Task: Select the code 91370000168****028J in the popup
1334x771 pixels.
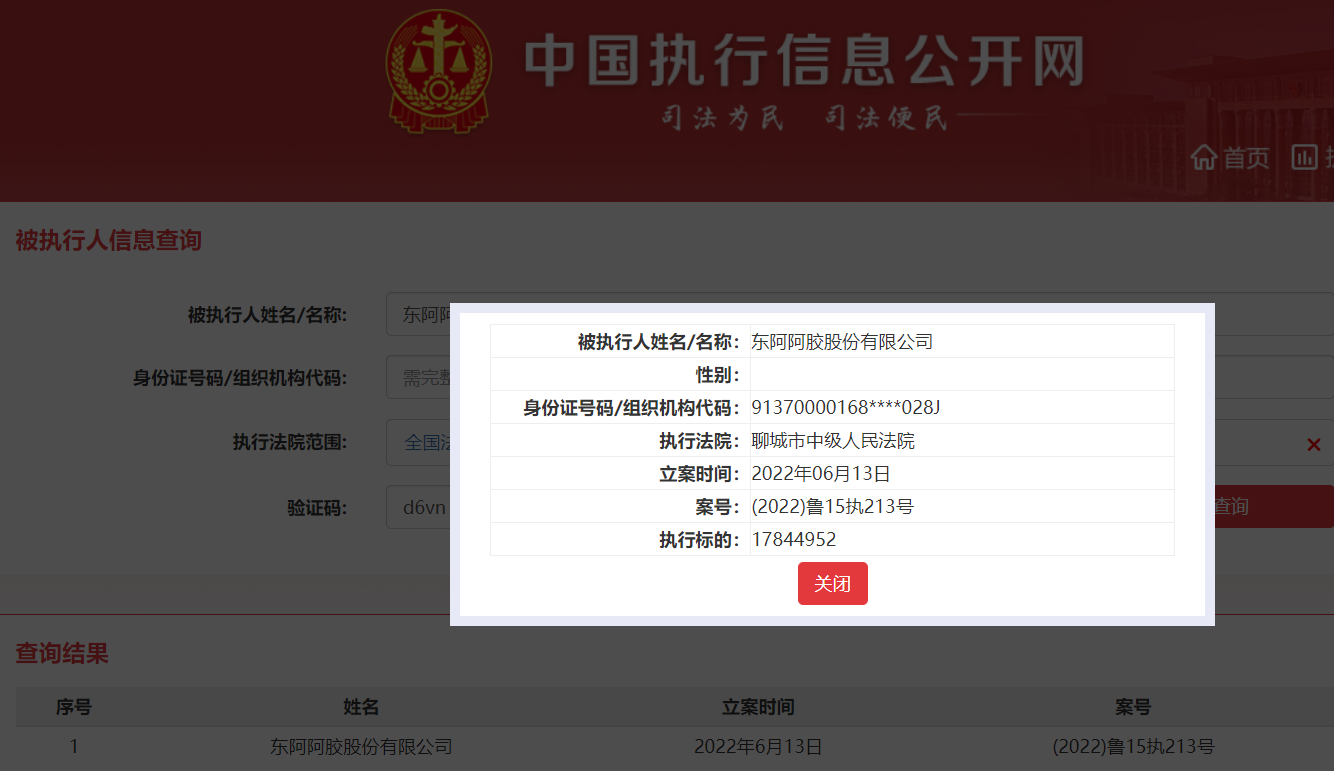Action: (846, 408)
